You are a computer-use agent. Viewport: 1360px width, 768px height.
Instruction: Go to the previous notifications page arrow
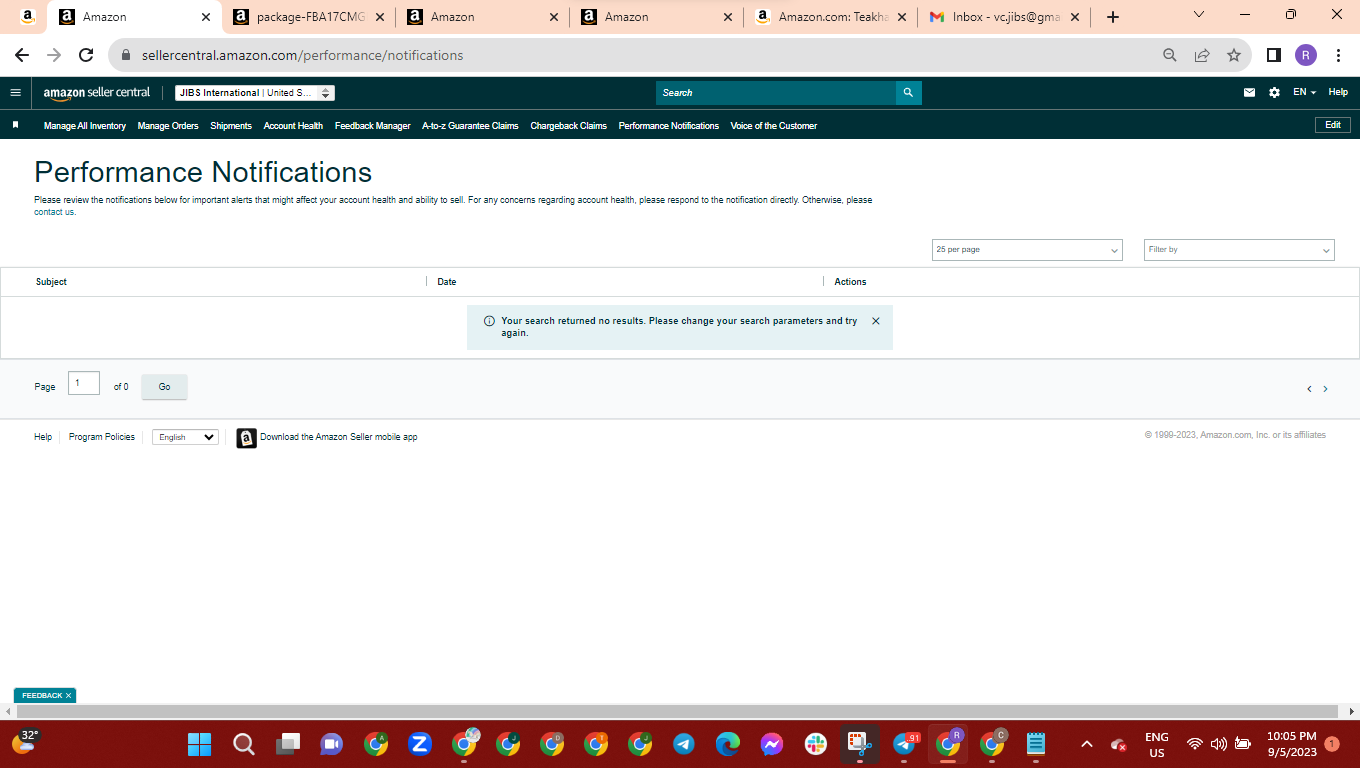pyautogui.click(x=1309, y=389)
